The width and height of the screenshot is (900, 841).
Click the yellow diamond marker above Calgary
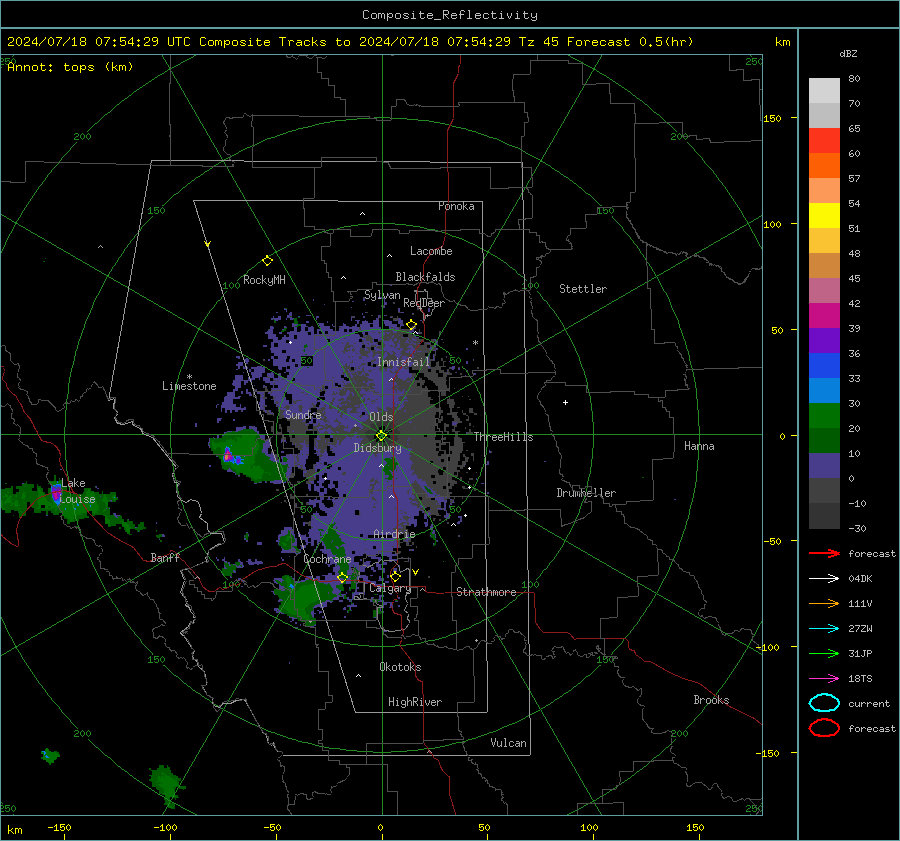[x=395, y=576]
